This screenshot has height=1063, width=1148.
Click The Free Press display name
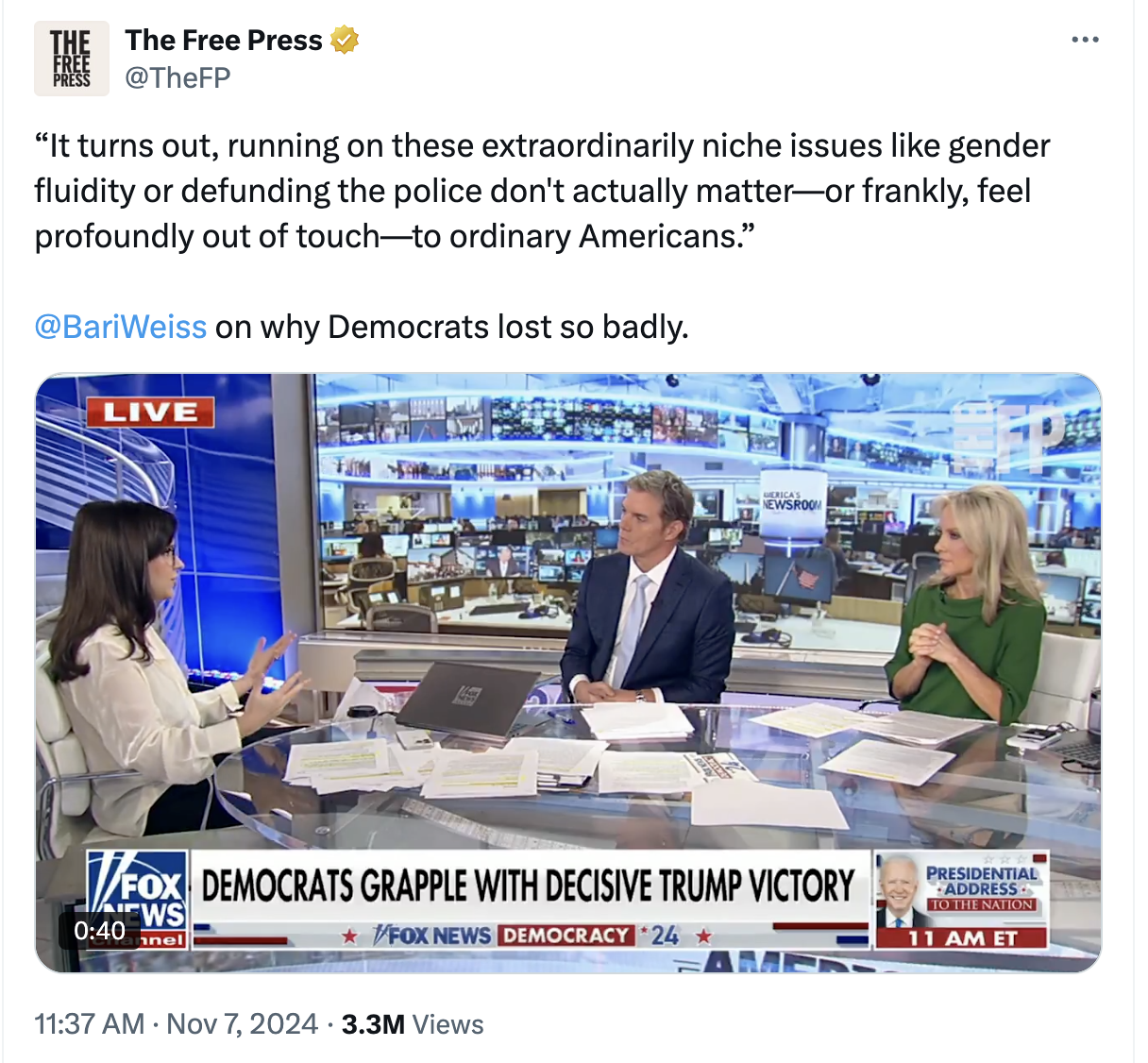224,41
